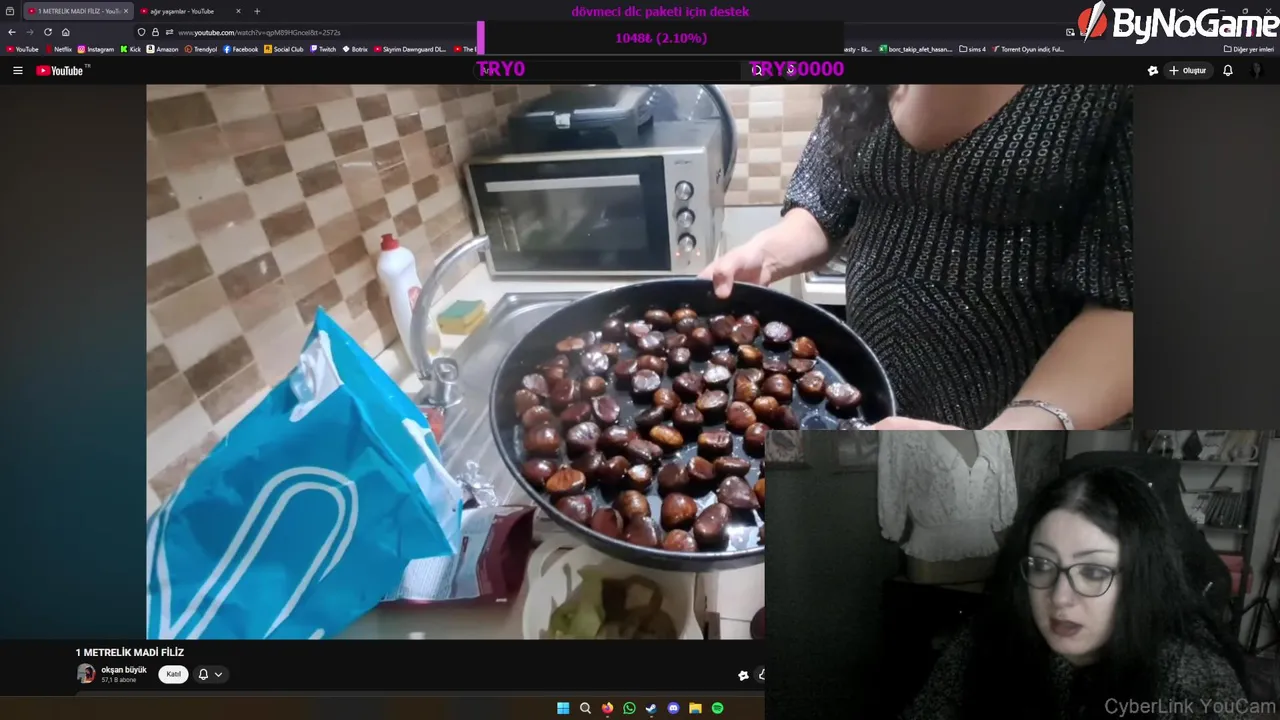Open the Firefox tab manager icon
Screen dimensions: 1280x720
10,11
